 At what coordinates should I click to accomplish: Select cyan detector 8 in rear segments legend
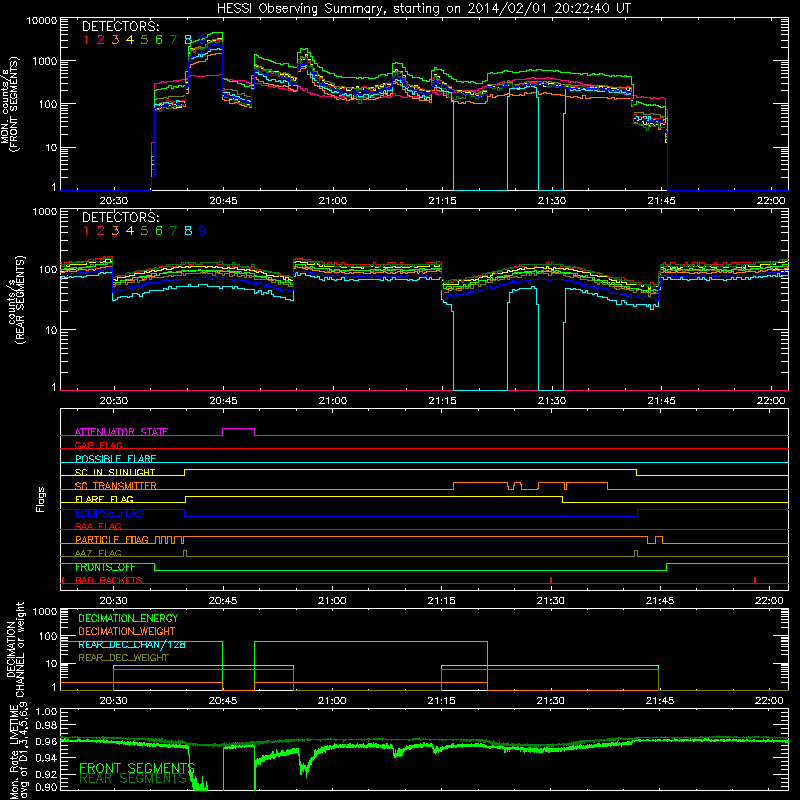[x=188, y=231]
